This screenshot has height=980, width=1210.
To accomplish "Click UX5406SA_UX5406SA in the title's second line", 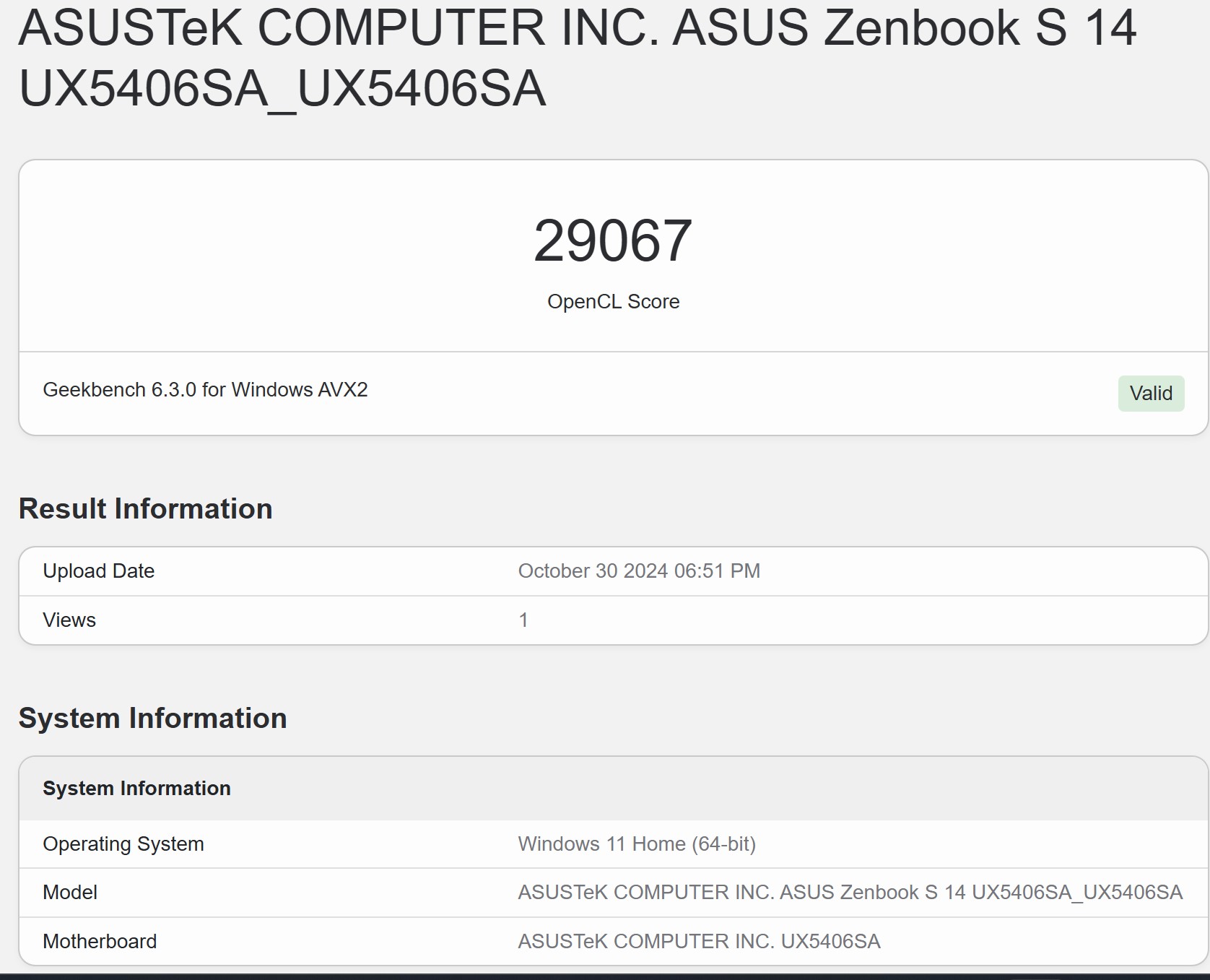I will [x=282, y=90].
